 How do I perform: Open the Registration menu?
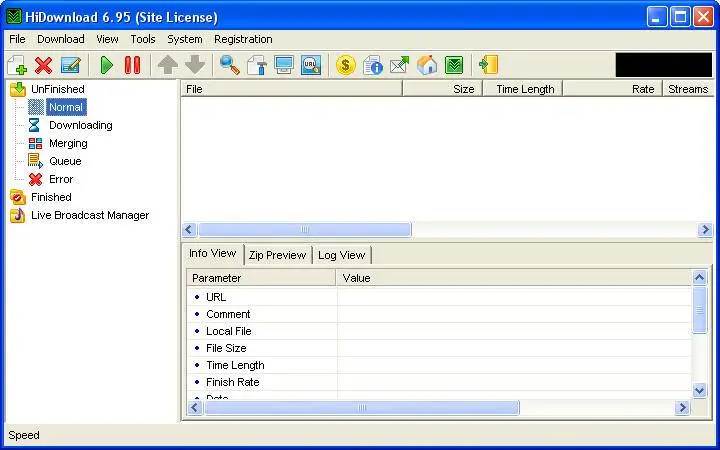tap(243, 39)
